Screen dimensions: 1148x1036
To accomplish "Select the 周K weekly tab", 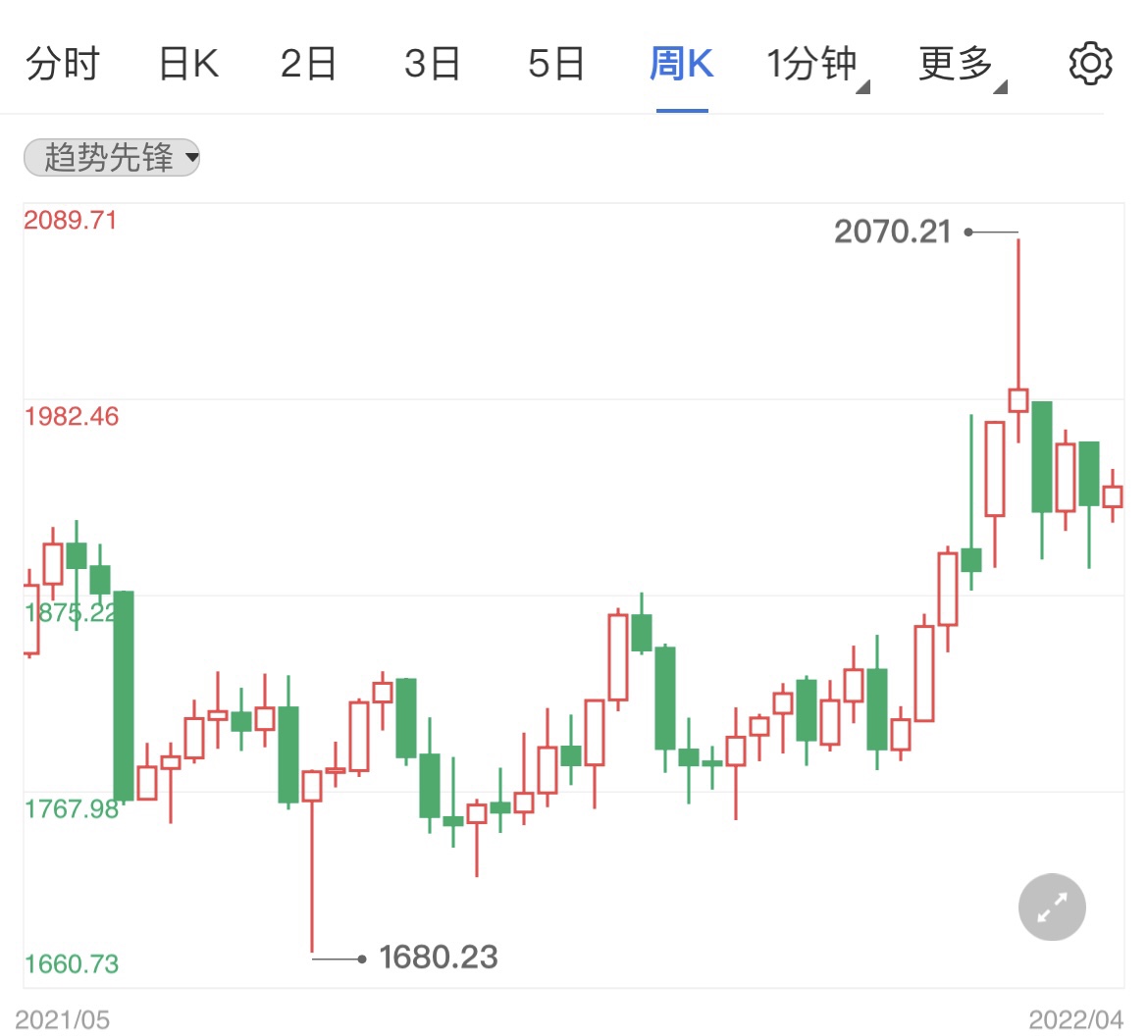I will pos(682,64).
